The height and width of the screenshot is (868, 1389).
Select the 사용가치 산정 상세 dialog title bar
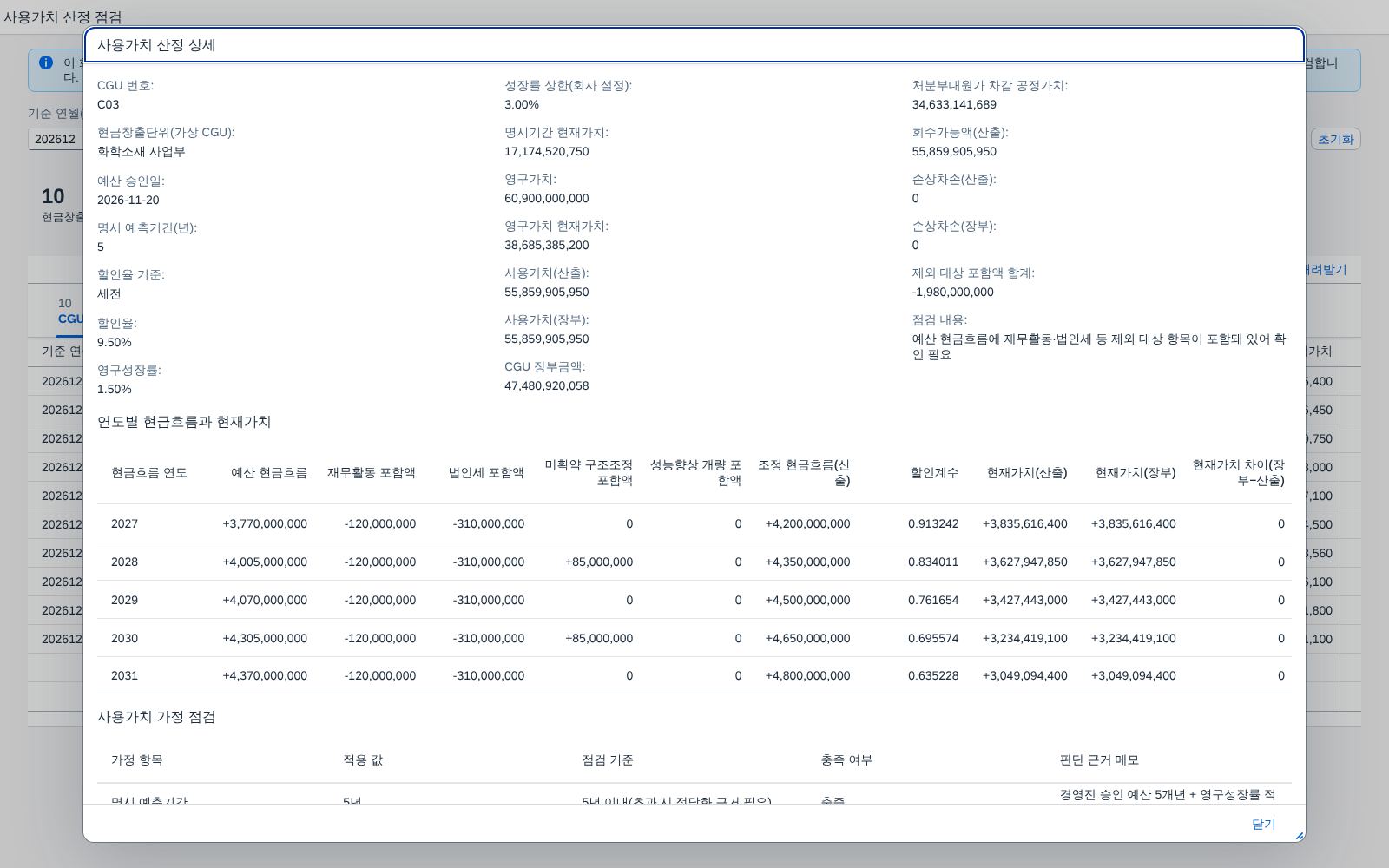(x=694, y=45)
